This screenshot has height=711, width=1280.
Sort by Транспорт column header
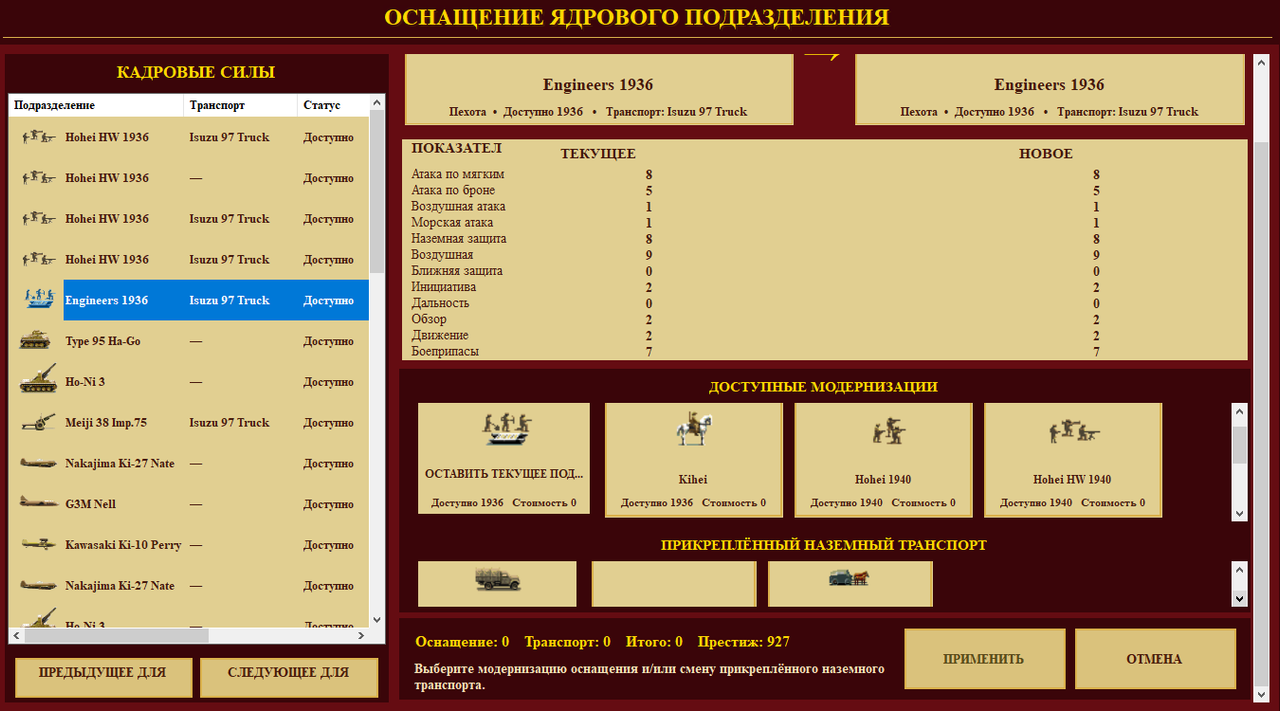[241, 105]
